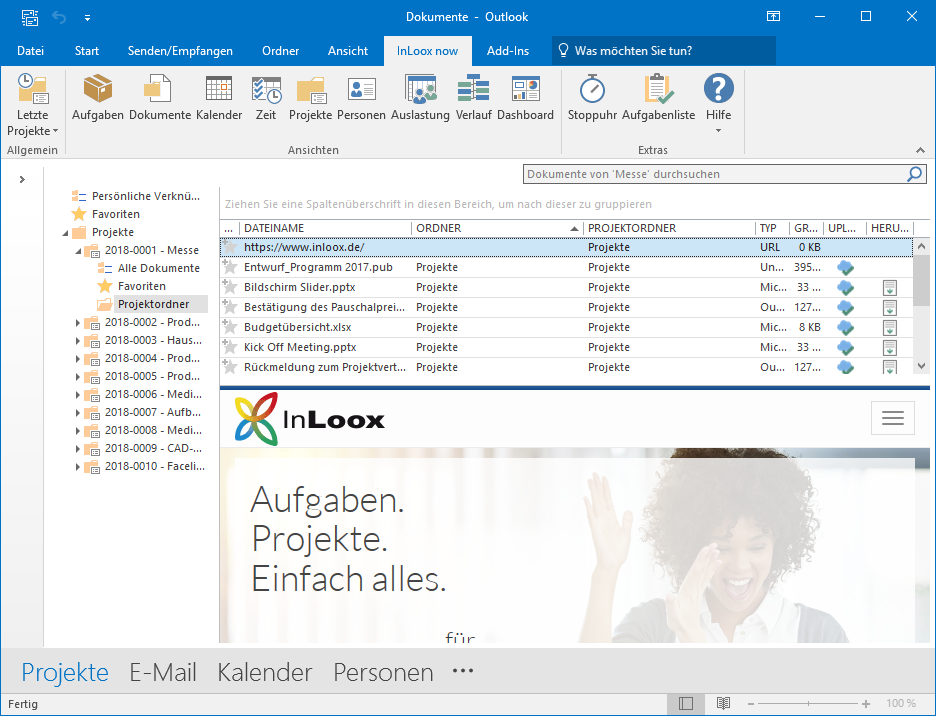This screenshot has height=716, width=936.
Task: Click the undo arrow in title bar
Action: pos(59,17)
